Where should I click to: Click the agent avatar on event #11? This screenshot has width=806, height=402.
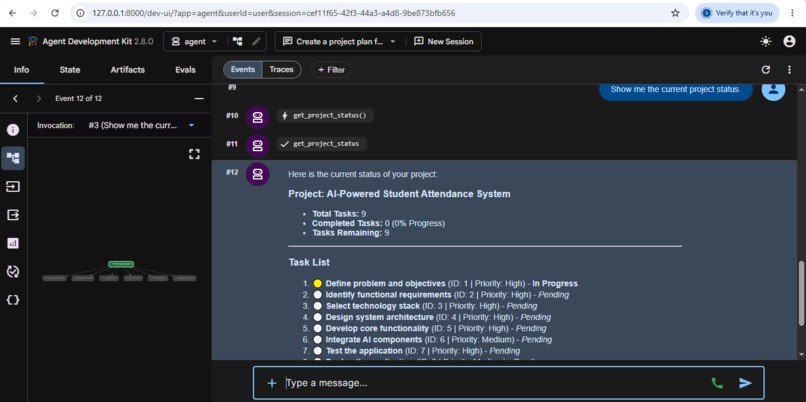pyautogui.click(x=258, y=146)
